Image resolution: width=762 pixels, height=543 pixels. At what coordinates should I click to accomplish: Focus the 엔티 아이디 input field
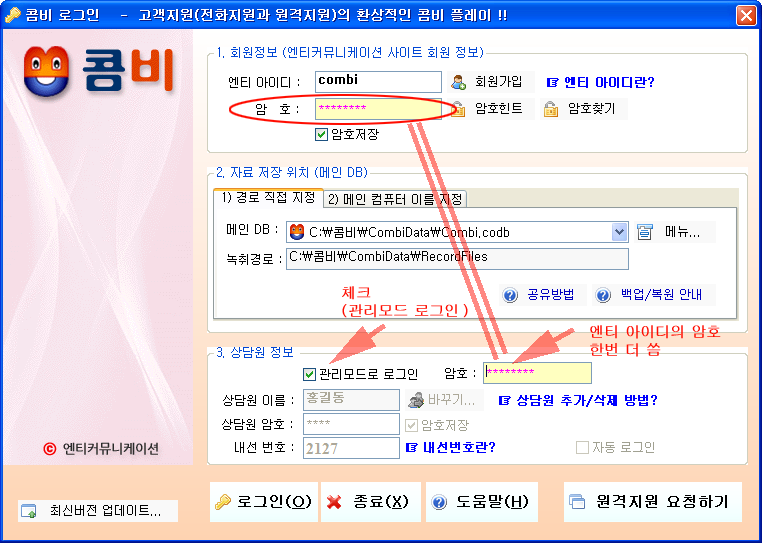coord(378,82)
